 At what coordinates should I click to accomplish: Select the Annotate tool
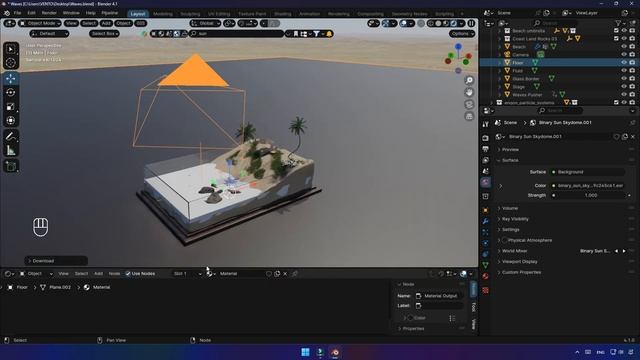11,136
